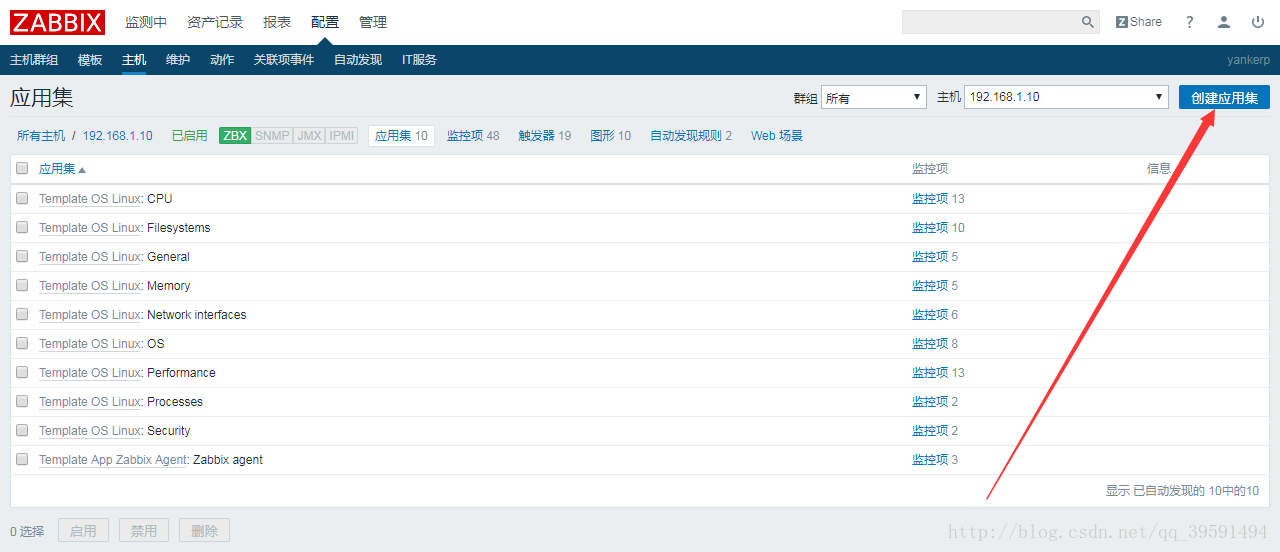
Task: Check the General row checkbox
Action: [22, 257]
